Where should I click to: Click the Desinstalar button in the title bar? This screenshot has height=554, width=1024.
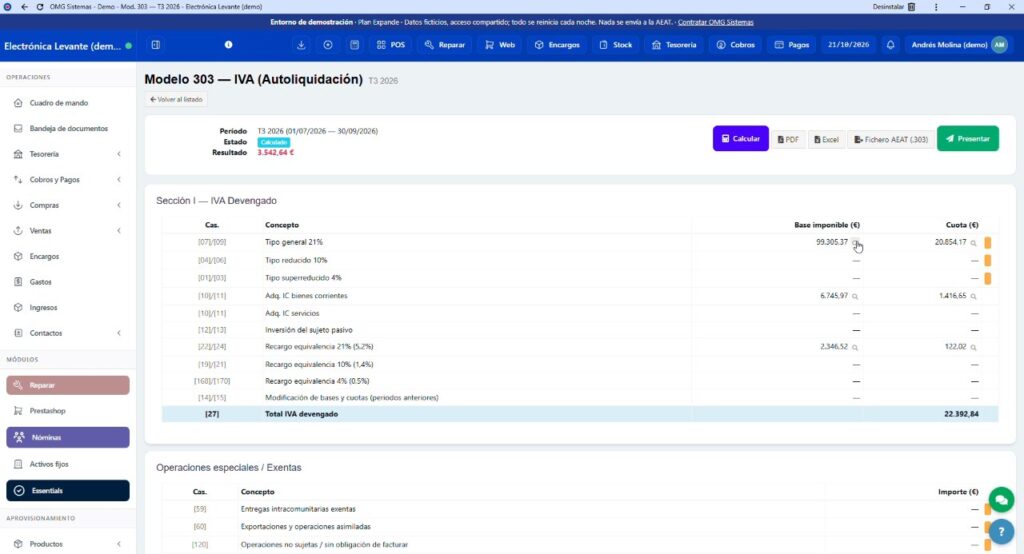[894, 7]
